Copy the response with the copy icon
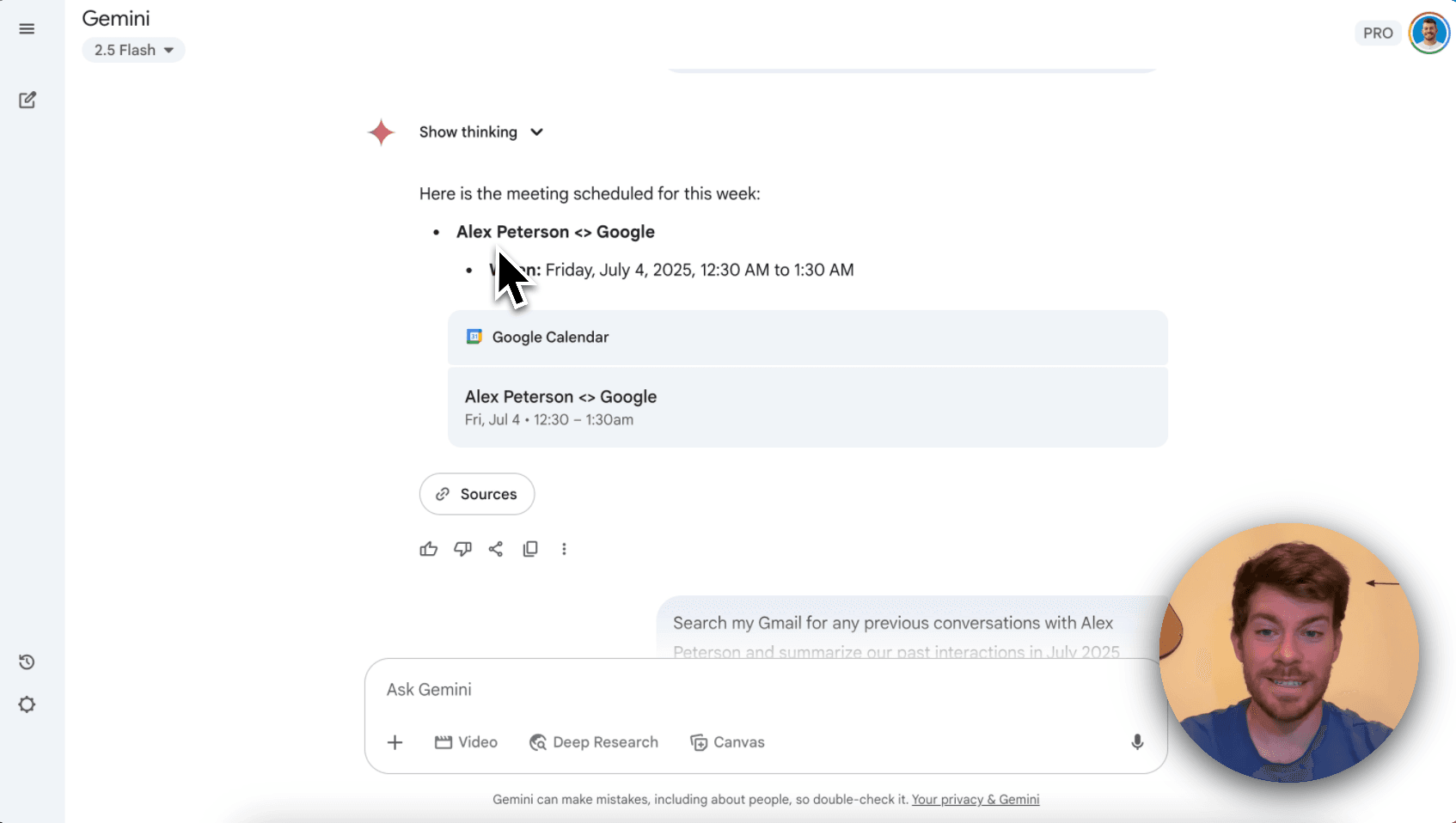This screenshot has width=1456, height=823. point(530,549)
